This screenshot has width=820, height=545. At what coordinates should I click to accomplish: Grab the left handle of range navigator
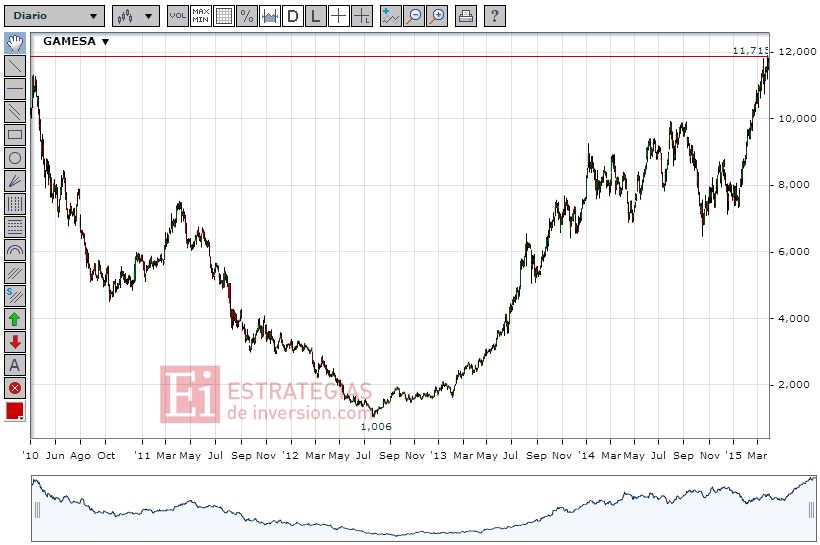pyautogui.click(x=37, y=509)
